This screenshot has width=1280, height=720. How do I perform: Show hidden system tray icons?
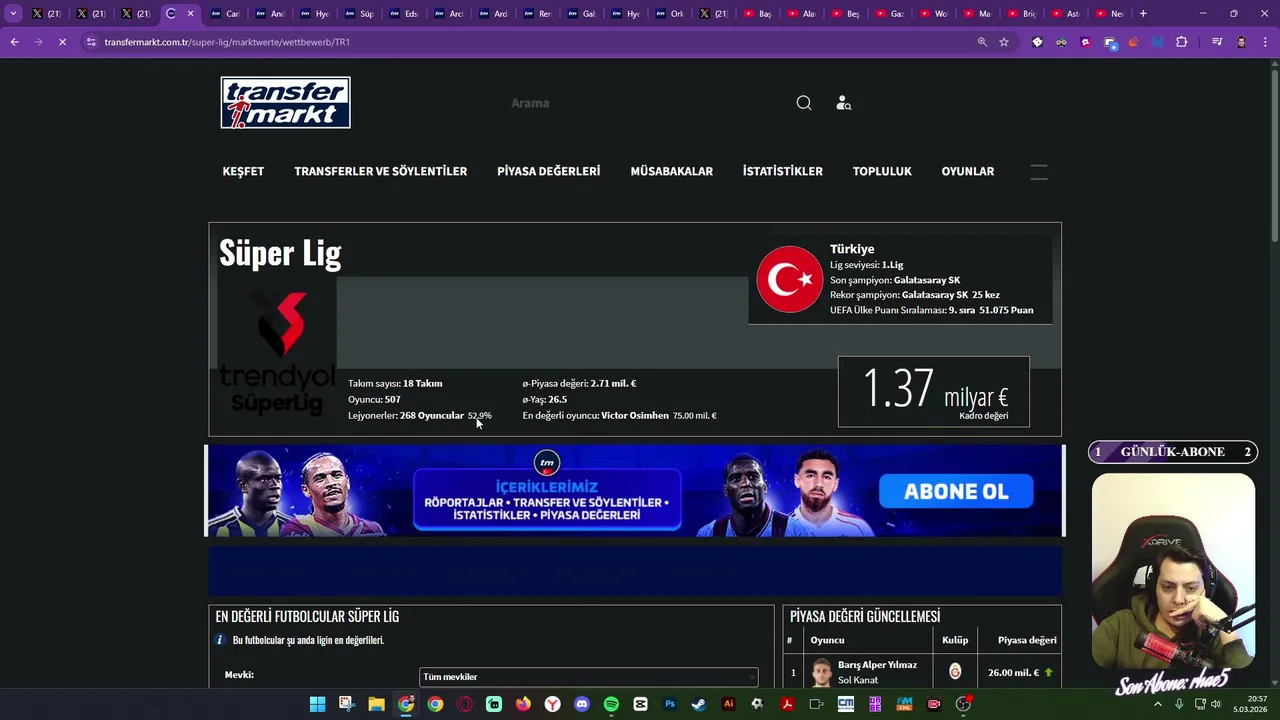pos(1158,704)
